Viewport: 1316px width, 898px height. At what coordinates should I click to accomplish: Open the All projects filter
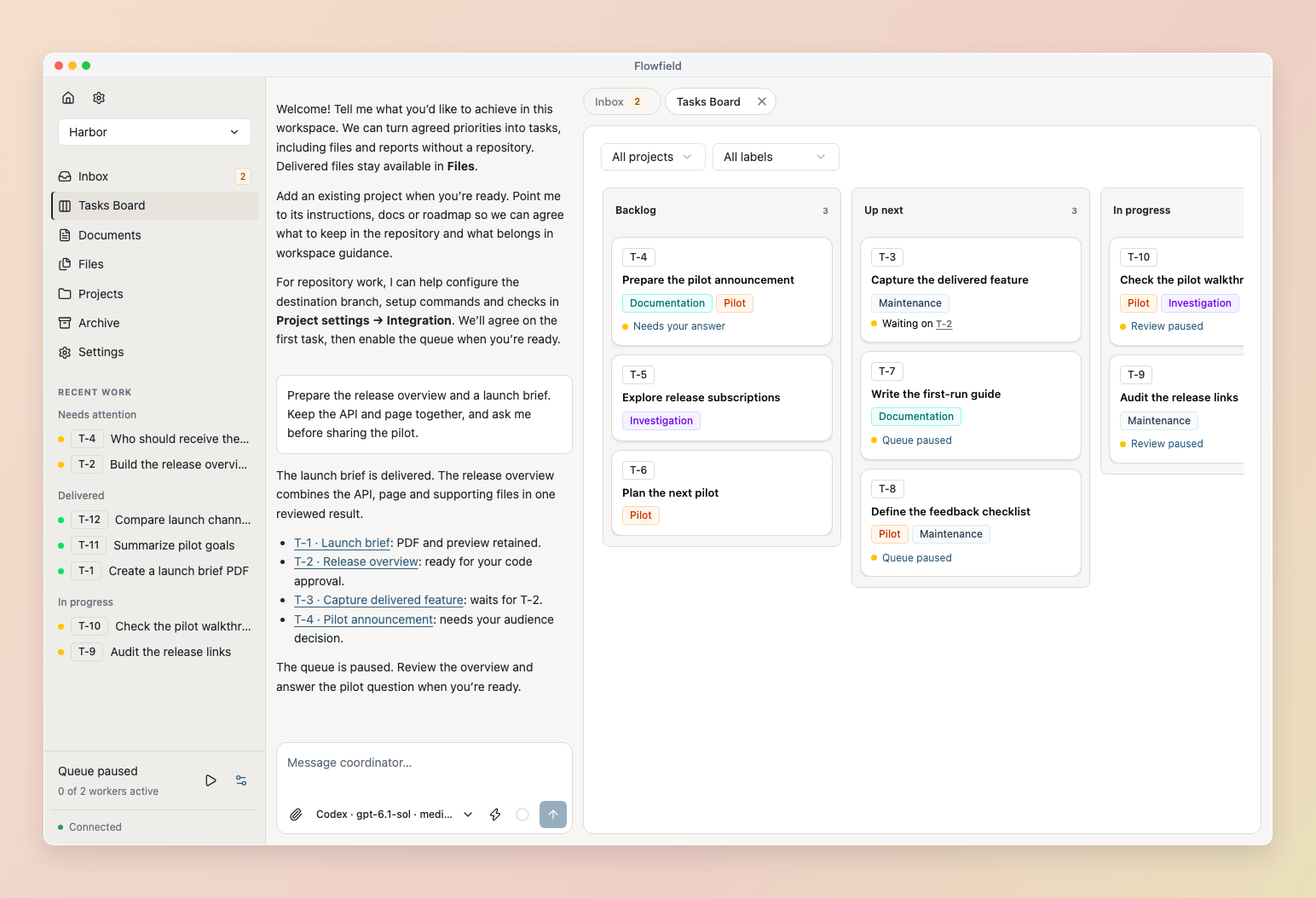pos(653,157)
